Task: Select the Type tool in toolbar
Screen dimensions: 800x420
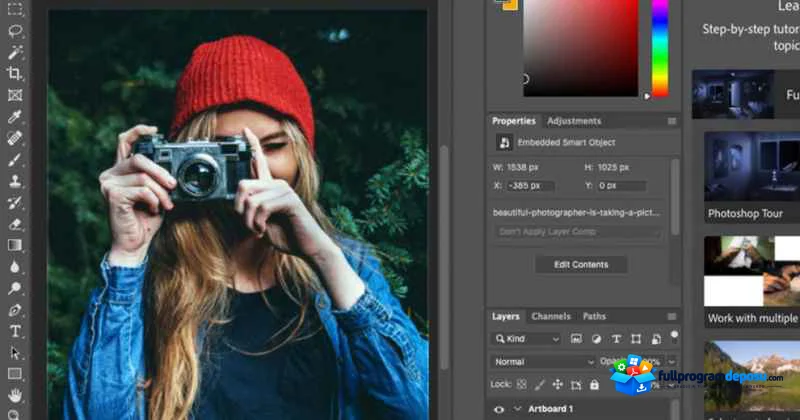Action: coord(15,331)
